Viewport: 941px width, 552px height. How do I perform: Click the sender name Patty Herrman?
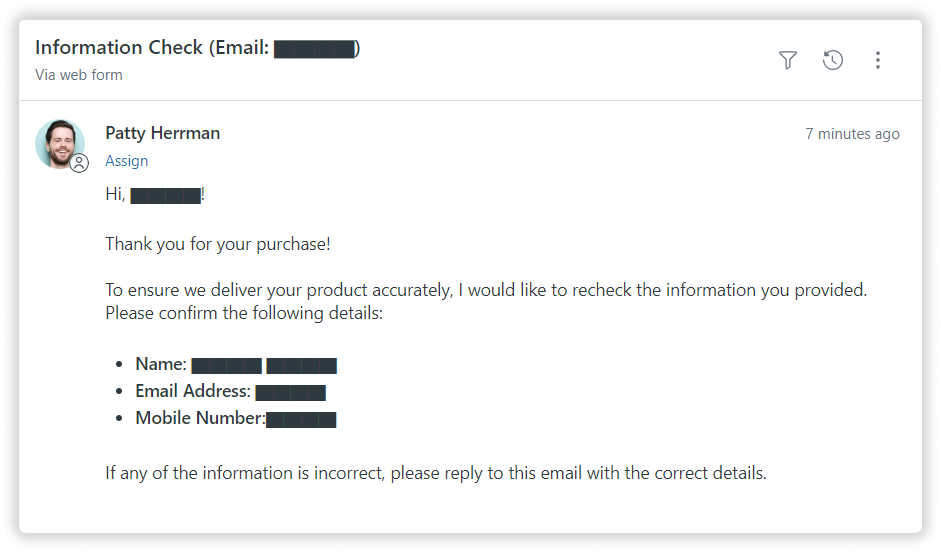tap(162, 133)
